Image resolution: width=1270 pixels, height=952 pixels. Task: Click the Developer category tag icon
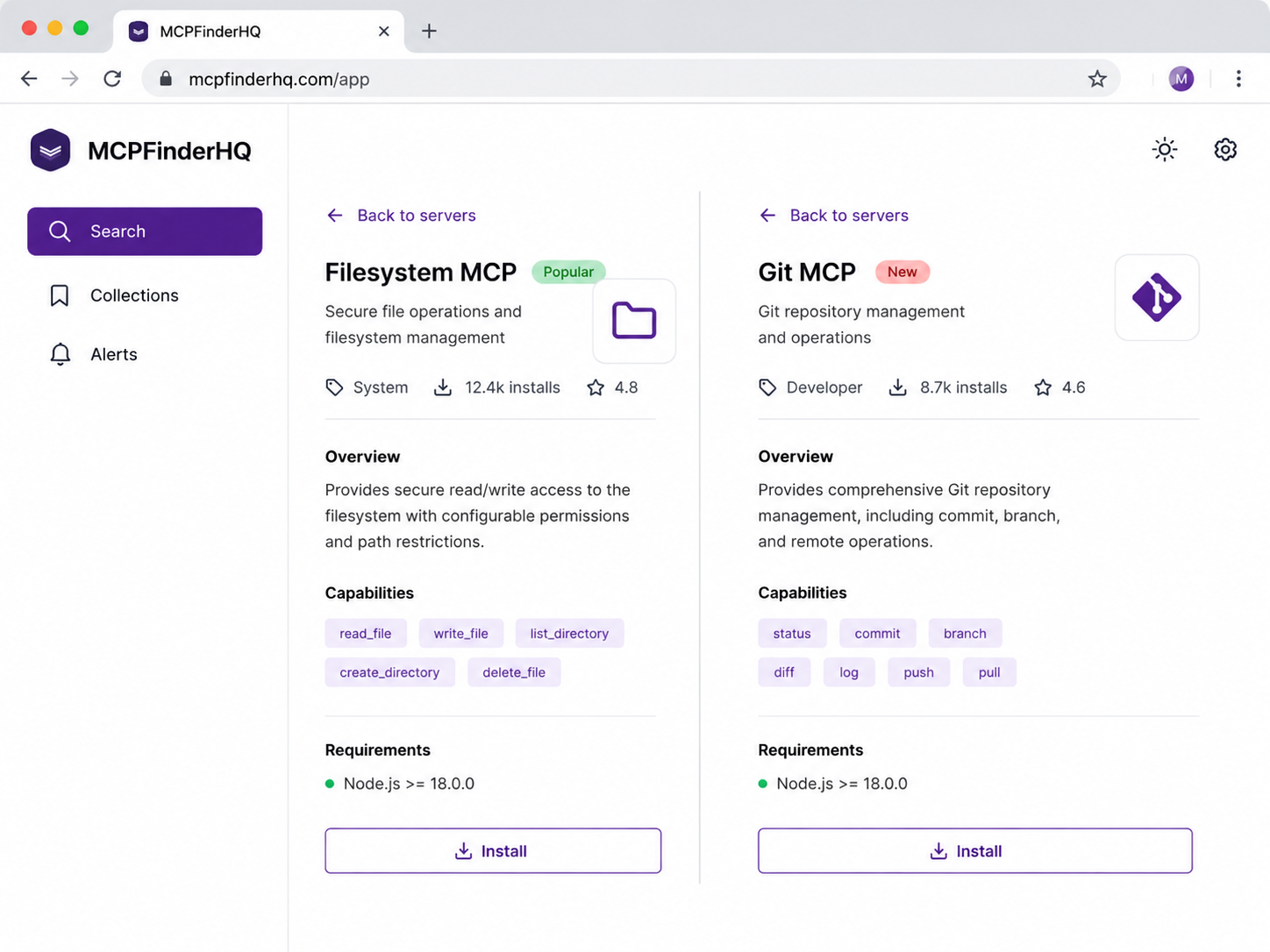(x=767, y=387)
